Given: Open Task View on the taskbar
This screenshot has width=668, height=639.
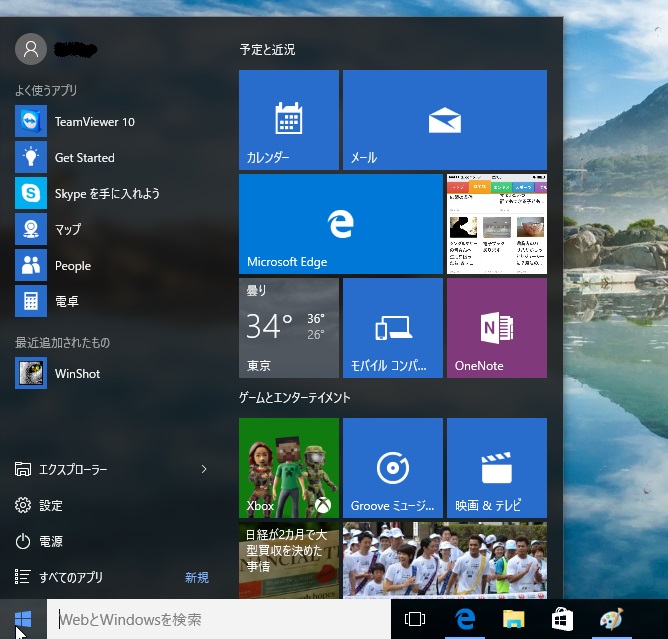Looking at the screenshot, I should tap(415, 619).
